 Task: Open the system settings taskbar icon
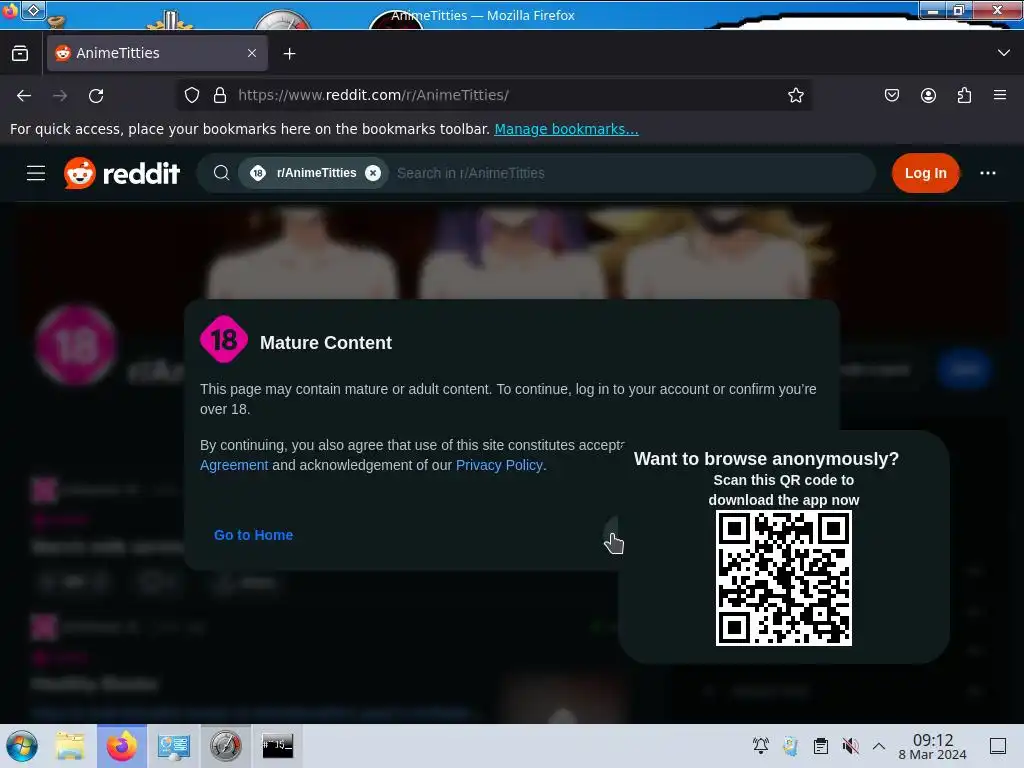tap(174, 746)
